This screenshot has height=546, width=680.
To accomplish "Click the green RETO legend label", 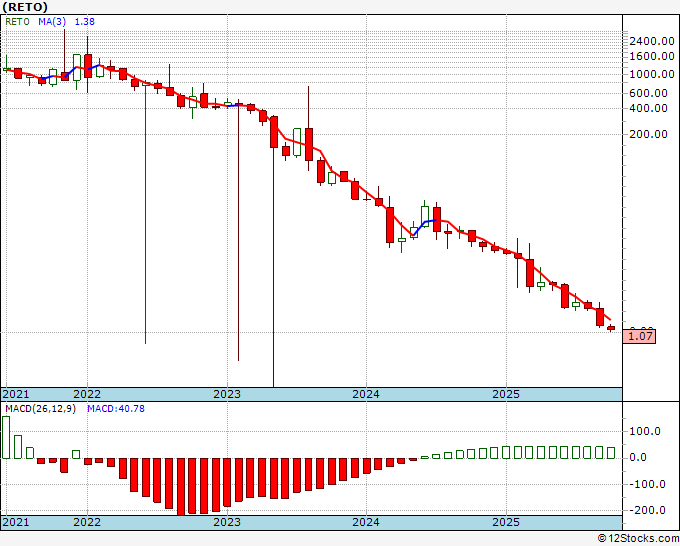I will tap(17, 22).
